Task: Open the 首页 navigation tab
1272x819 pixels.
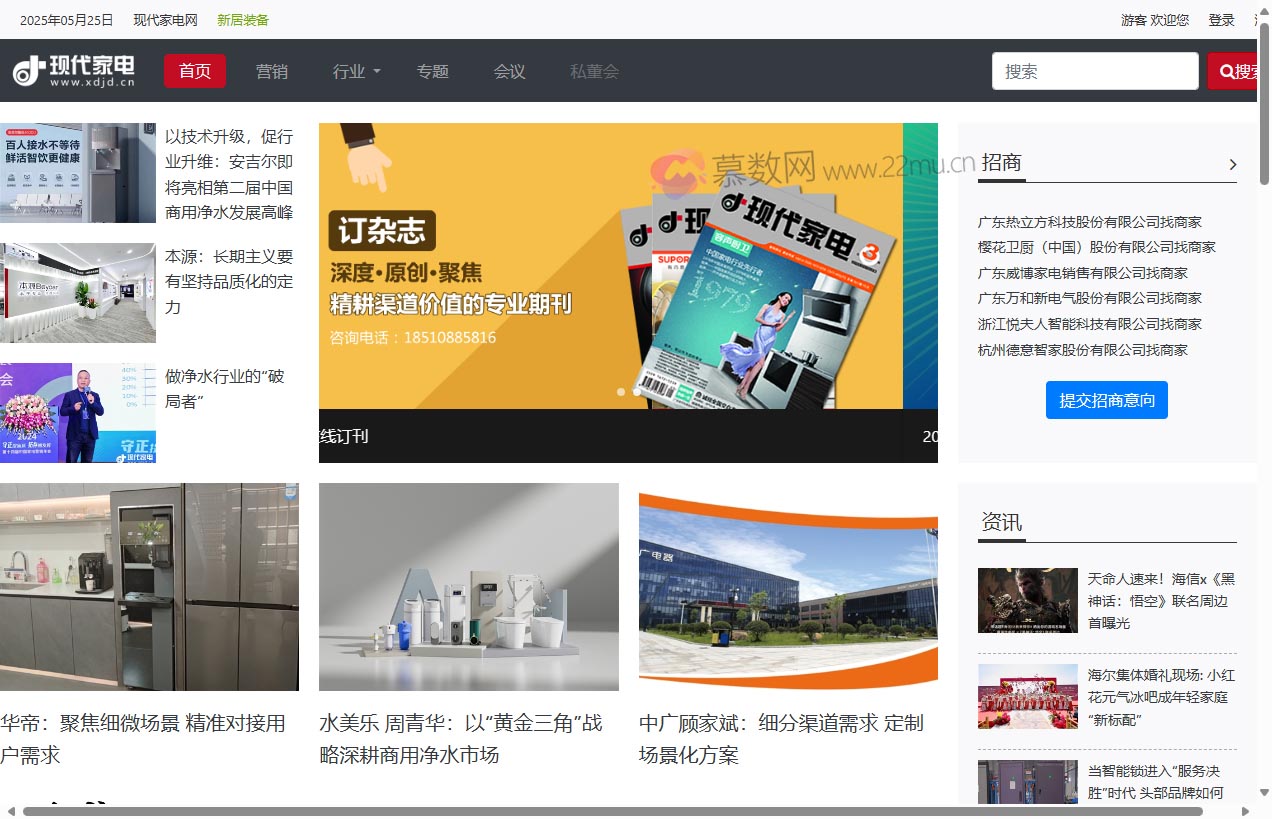Action: (194, 71)
